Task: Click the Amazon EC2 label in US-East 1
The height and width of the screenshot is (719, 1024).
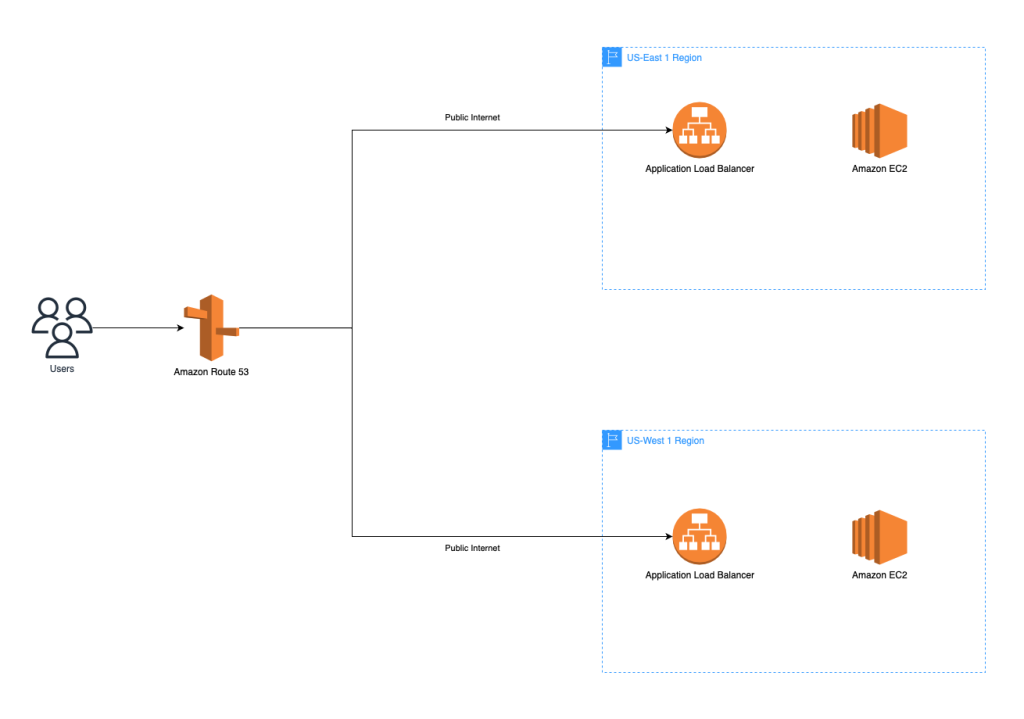Action: [x=879, y=169]
